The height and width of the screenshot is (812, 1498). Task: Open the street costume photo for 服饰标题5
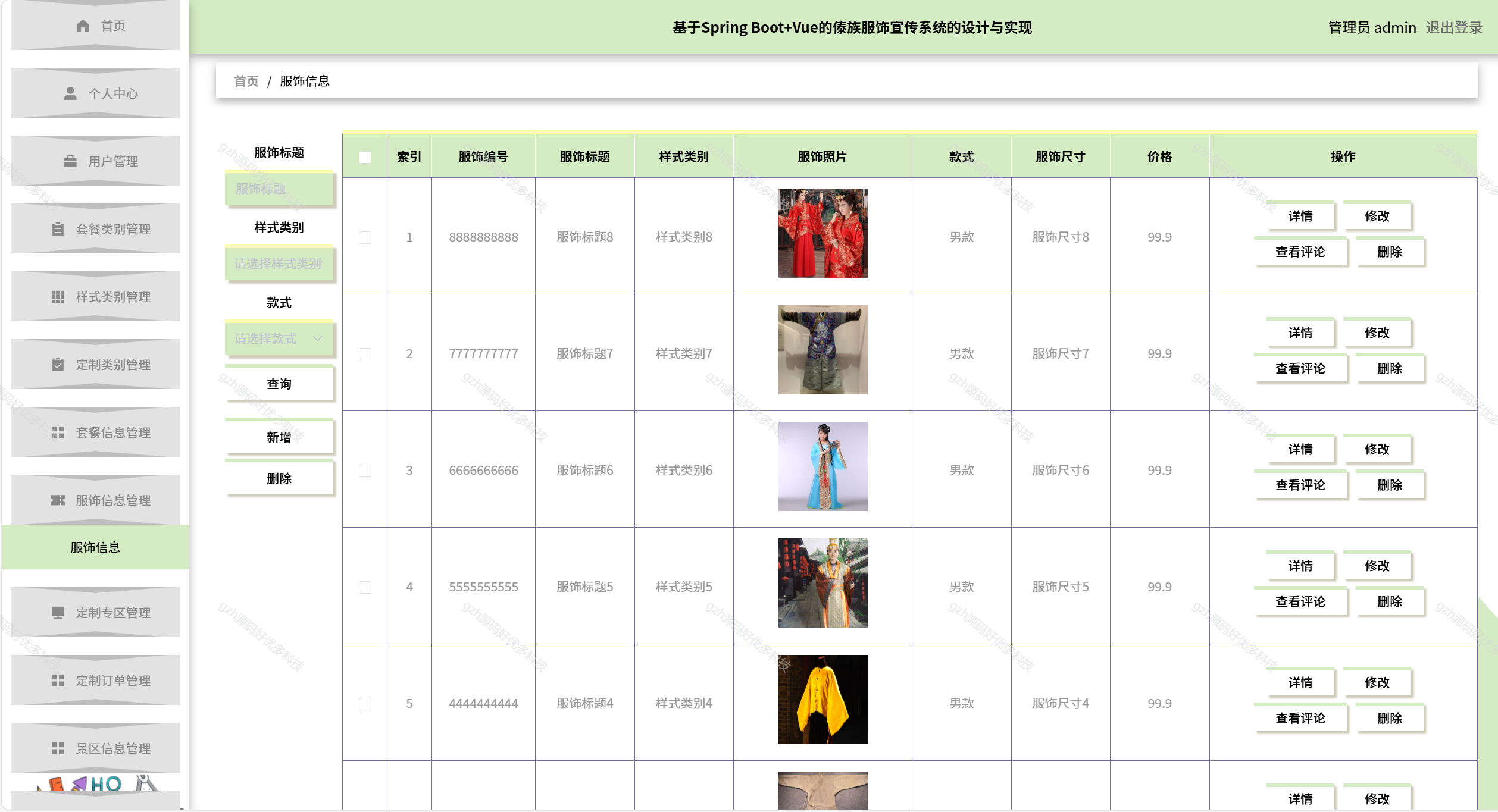tap(823, 583)
